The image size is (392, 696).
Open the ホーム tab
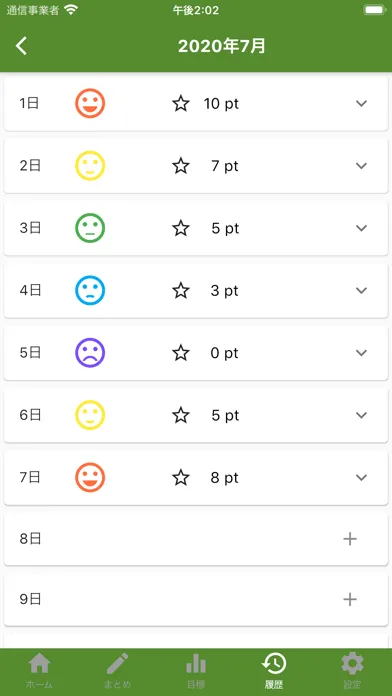point(40,671)
